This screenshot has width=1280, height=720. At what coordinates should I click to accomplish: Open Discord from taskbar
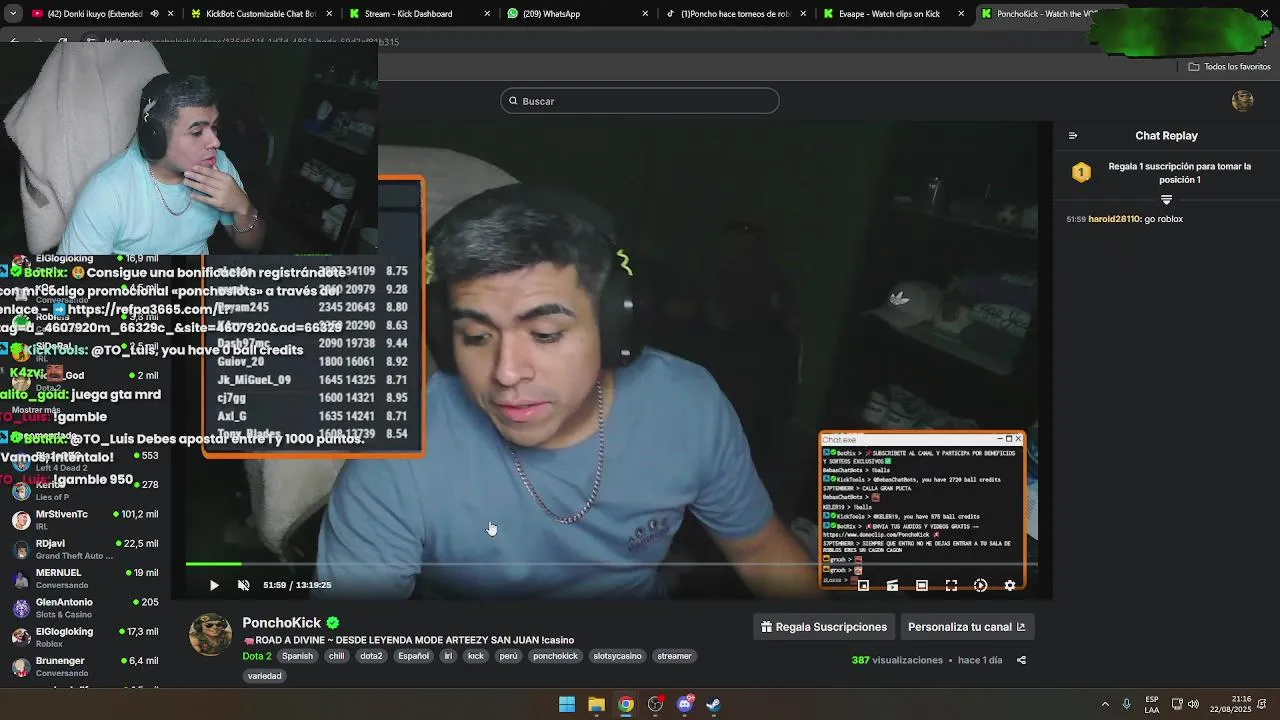(x=685, y=704)
